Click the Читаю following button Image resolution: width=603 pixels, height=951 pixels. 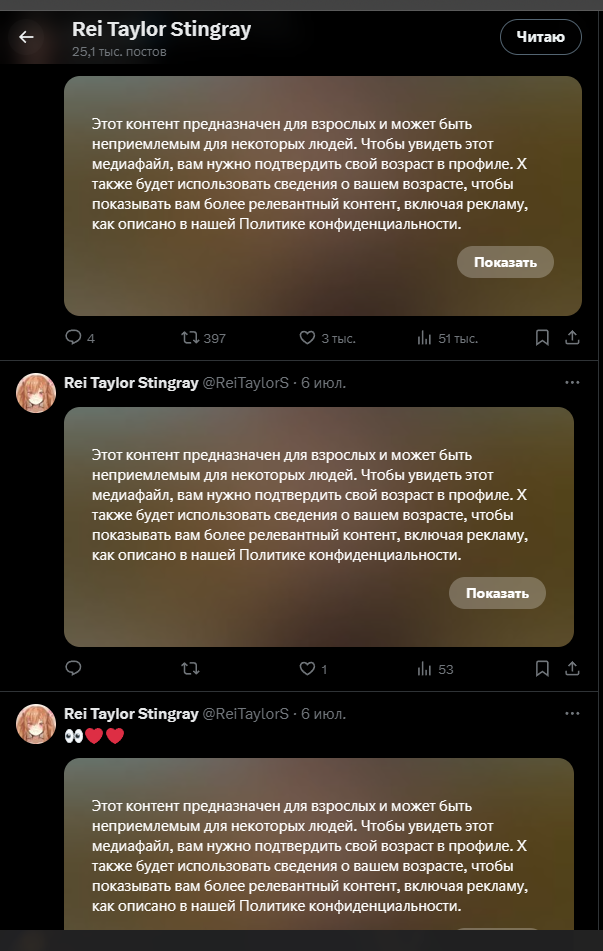coord(540,38)
